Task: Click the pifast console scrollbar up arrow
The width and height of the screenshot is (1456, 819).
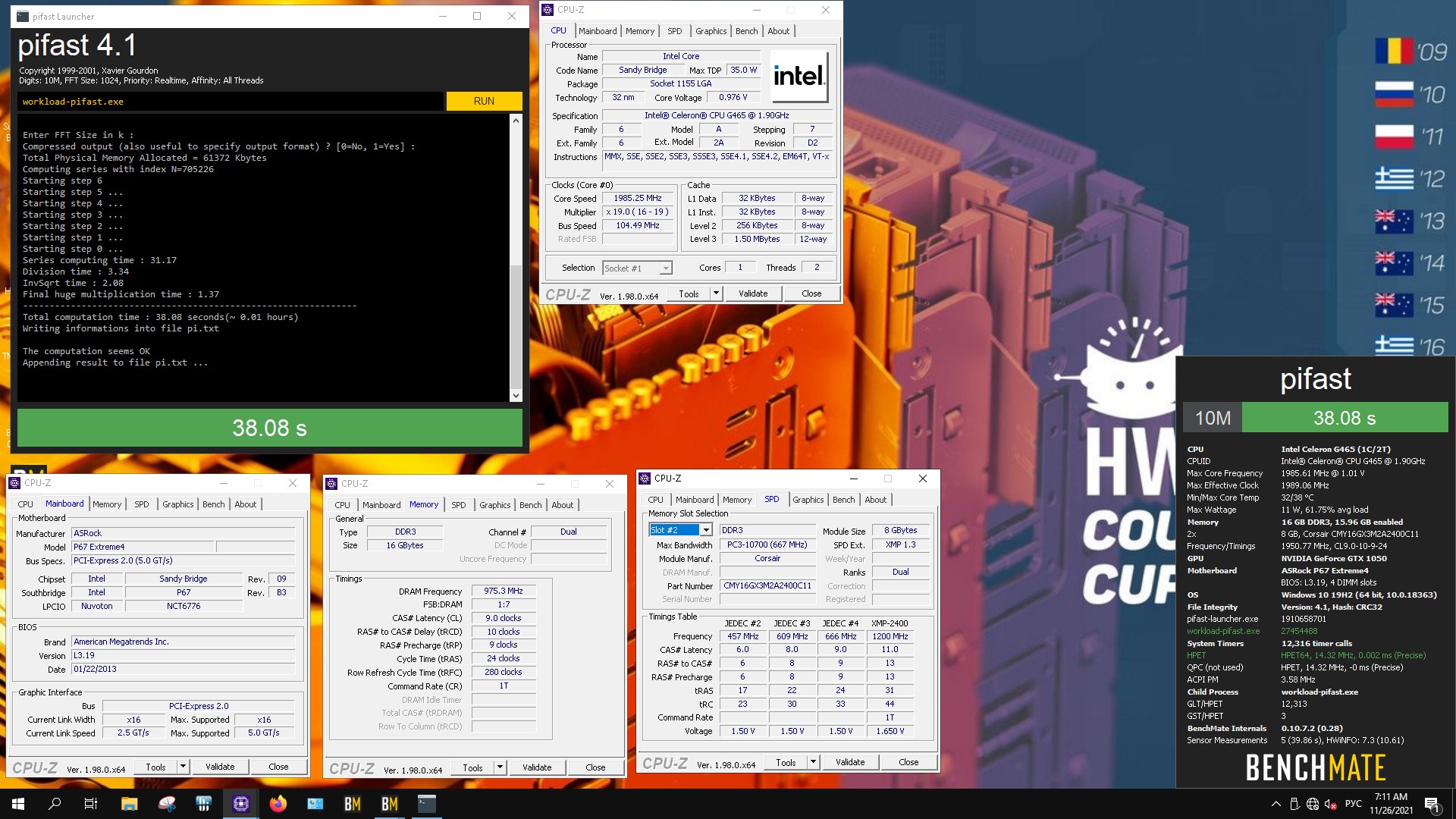Action: click(516, 121)
